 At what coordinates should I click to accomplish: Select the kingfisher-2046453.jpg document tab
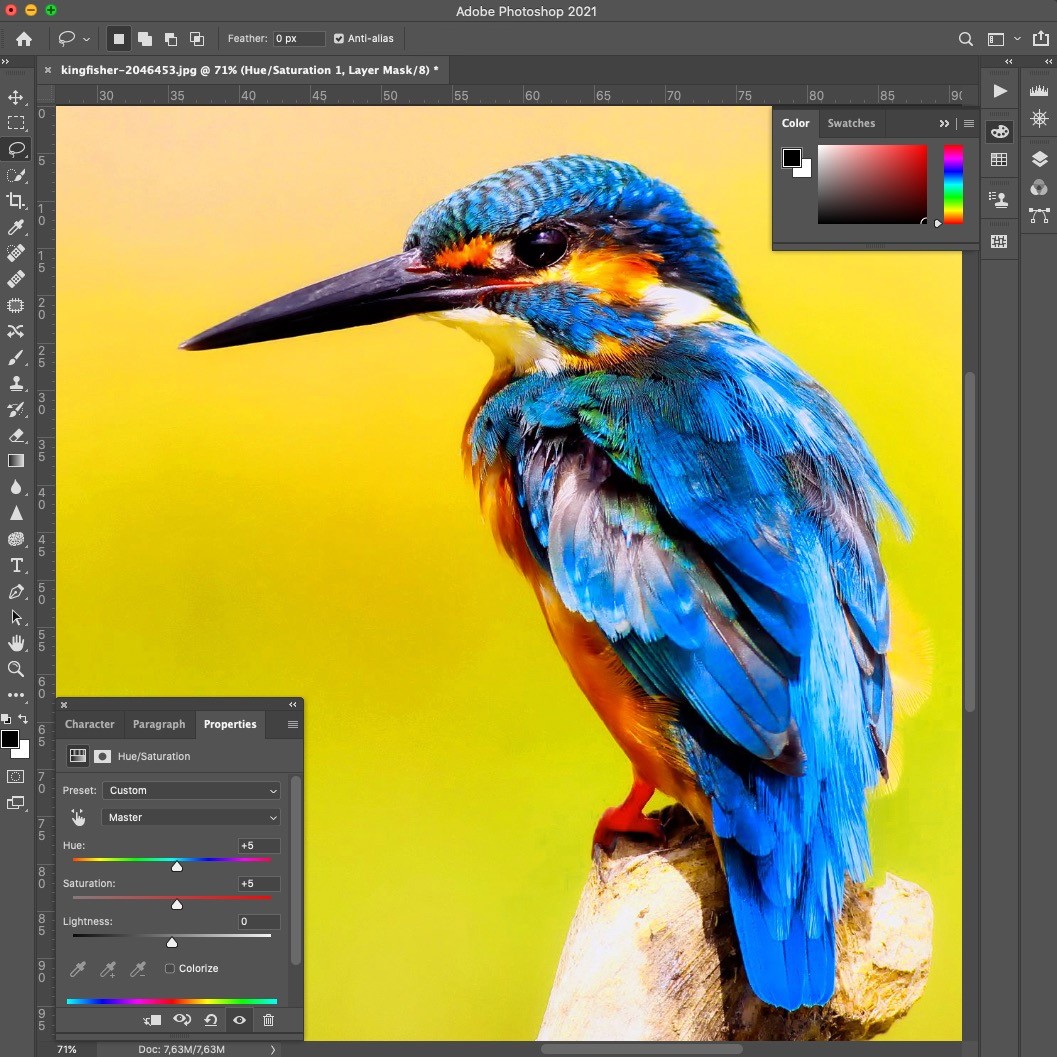249,70
